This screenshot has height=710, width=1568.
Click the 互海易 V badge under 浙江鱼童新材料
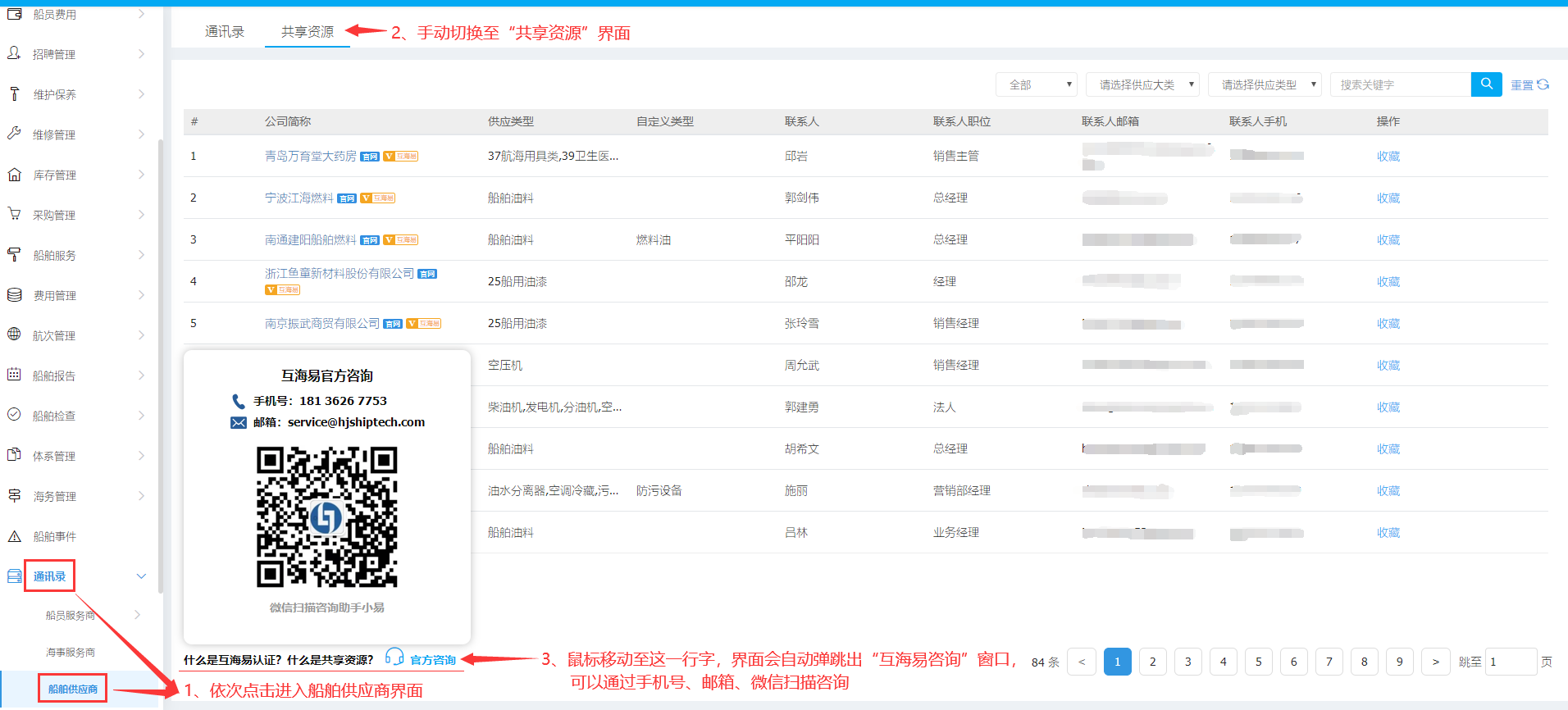(x=283, y=290)
